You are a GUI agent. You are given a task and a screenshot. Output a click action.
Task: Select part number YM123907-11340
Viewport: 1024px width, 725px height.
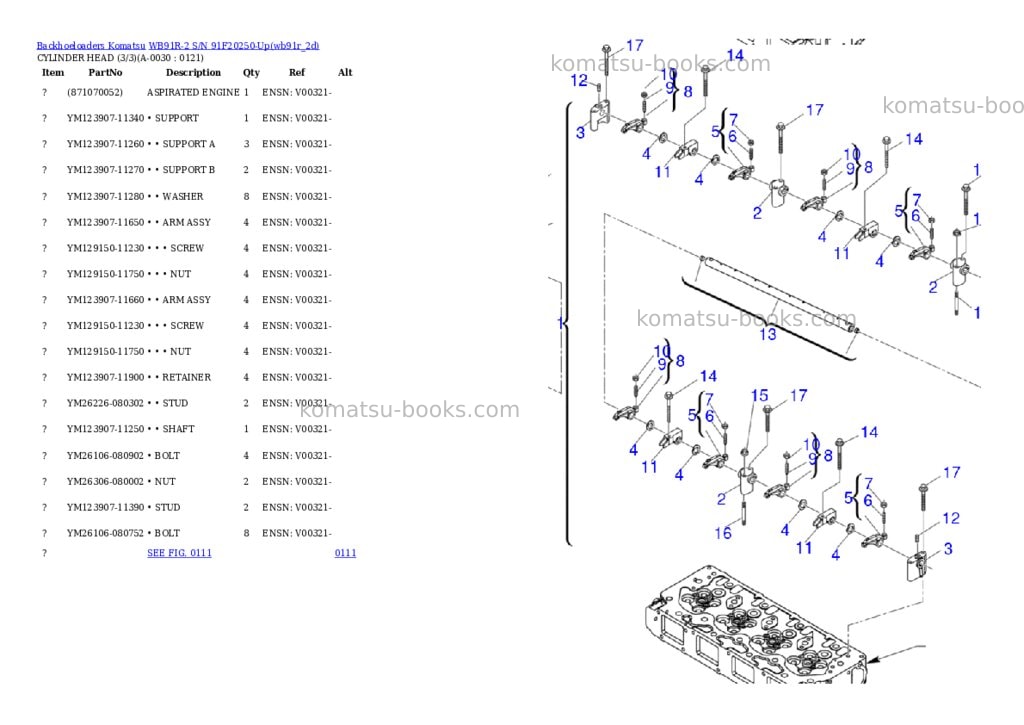pyautogui.click(x=105, y=118)
